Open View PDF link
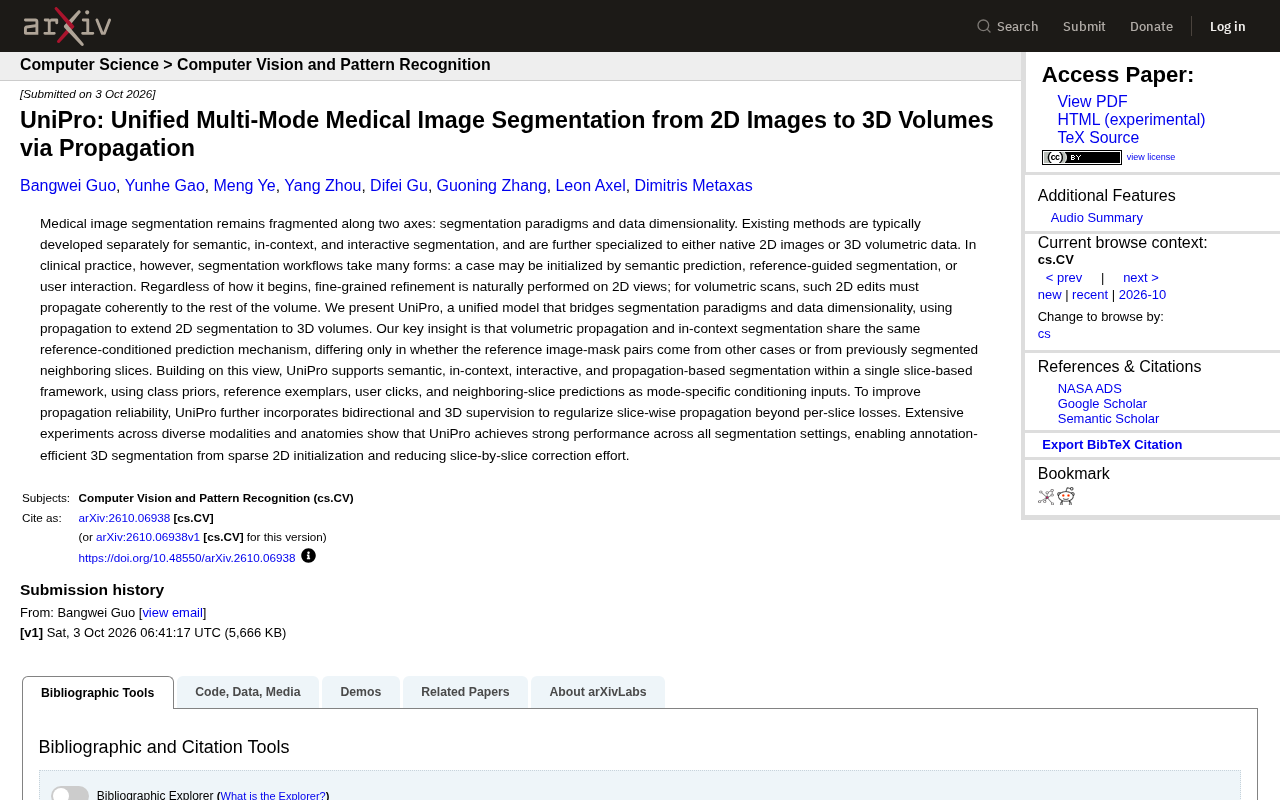 pyautogui.click(x=1092, y=102)
